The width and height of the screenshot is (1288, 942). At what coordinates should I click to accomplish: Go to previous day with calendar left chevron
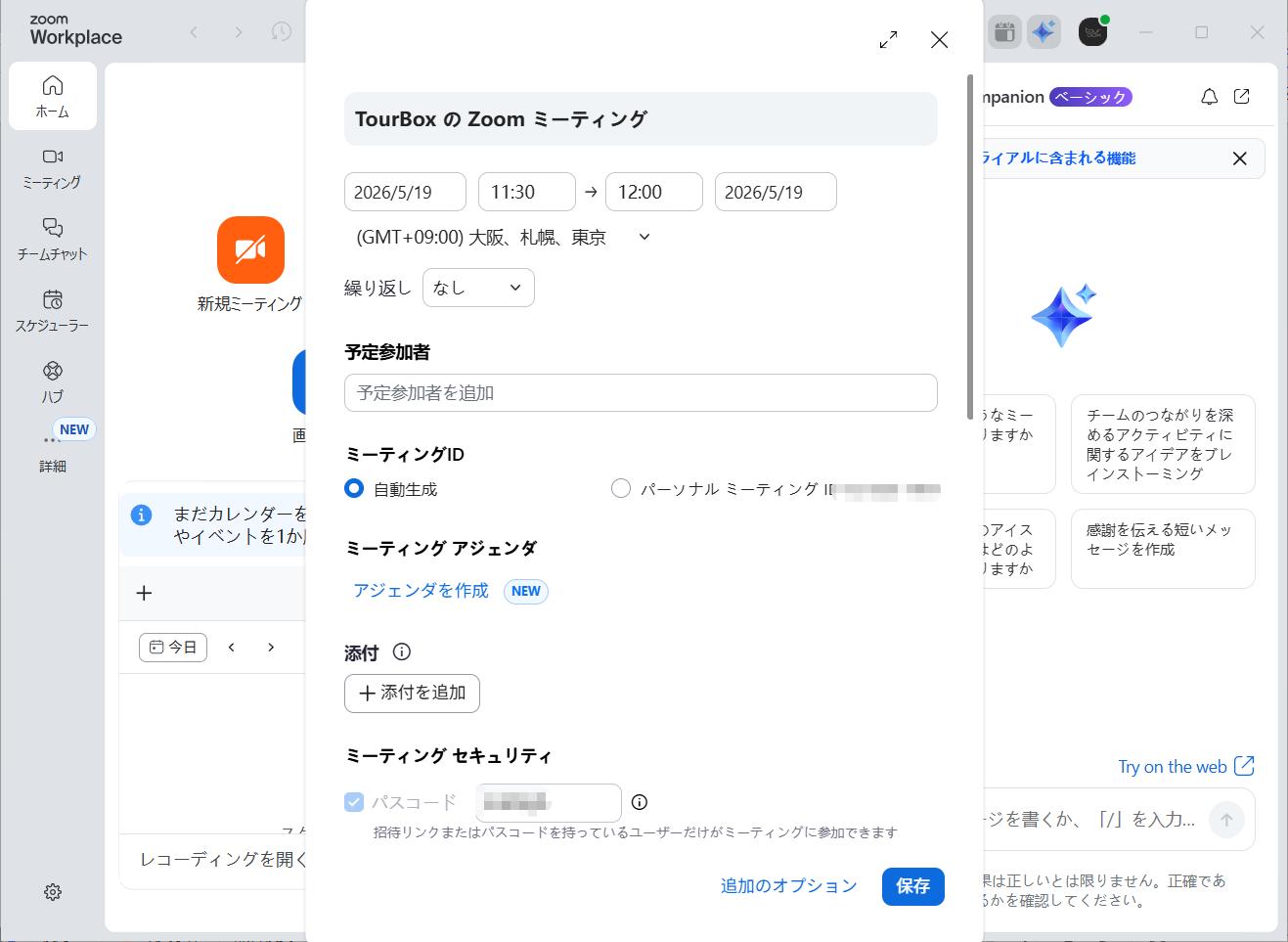coord(232,647)
